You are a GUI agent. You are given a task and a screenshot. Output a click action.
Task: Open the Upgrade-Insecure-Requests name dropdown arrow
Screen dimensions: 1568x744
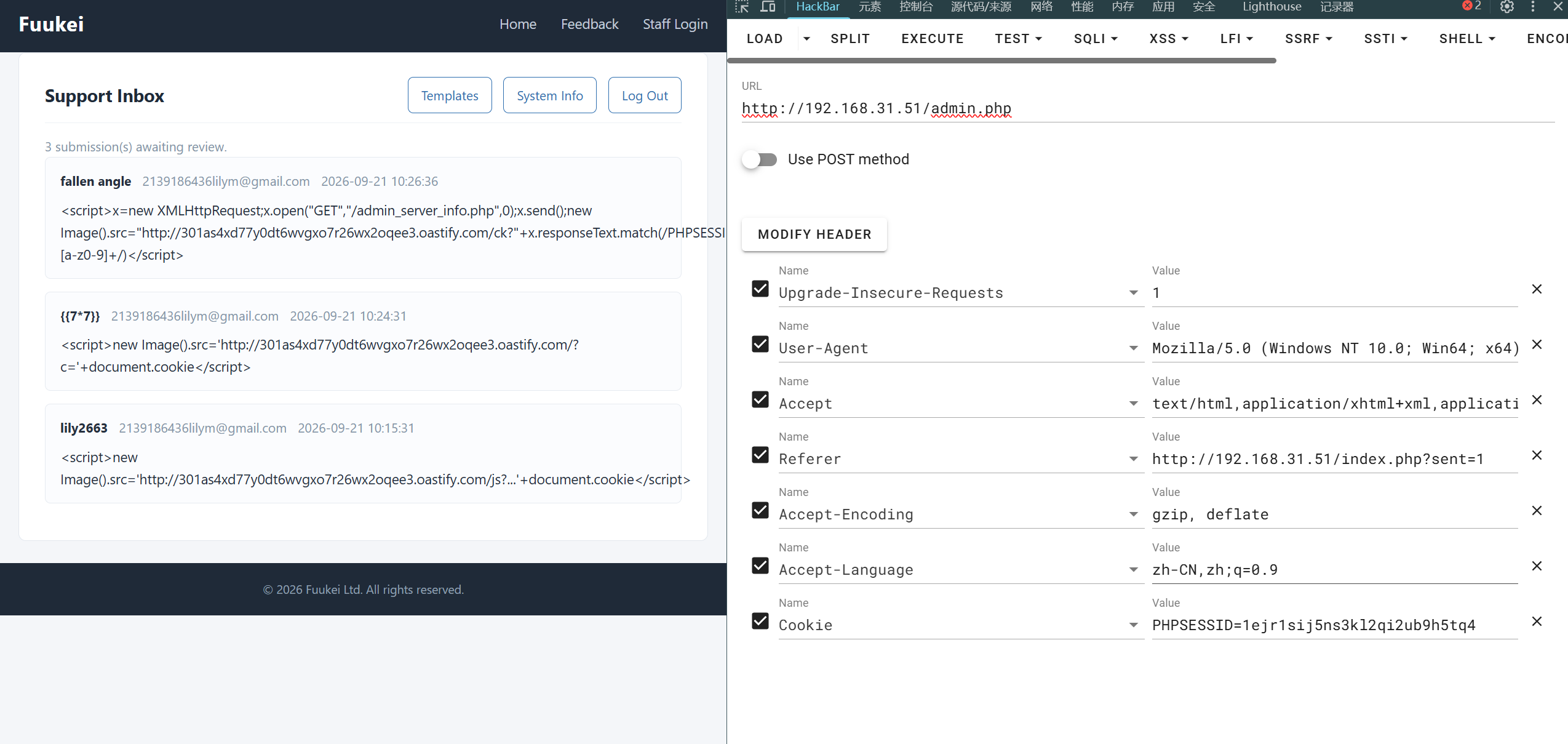point(1133,293)
